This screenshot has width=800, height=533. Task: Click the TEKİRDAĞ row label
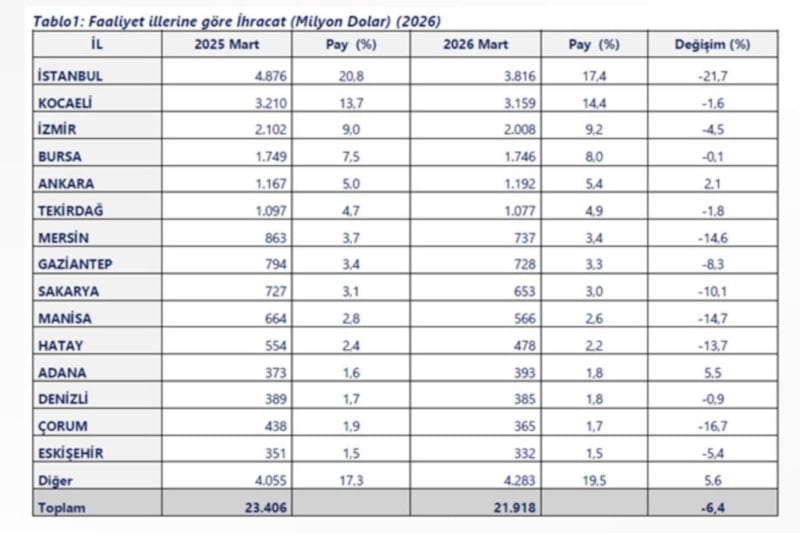tap(68, 210)
